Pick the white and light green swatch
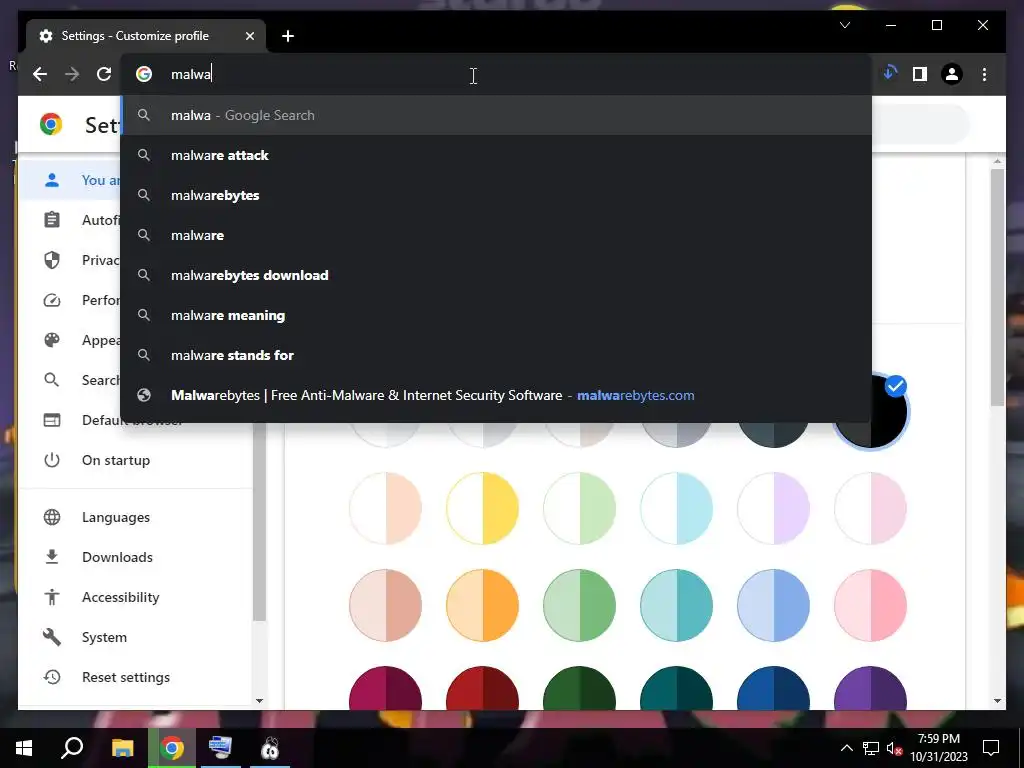1024x768 pixels. (x=579, y=508)
